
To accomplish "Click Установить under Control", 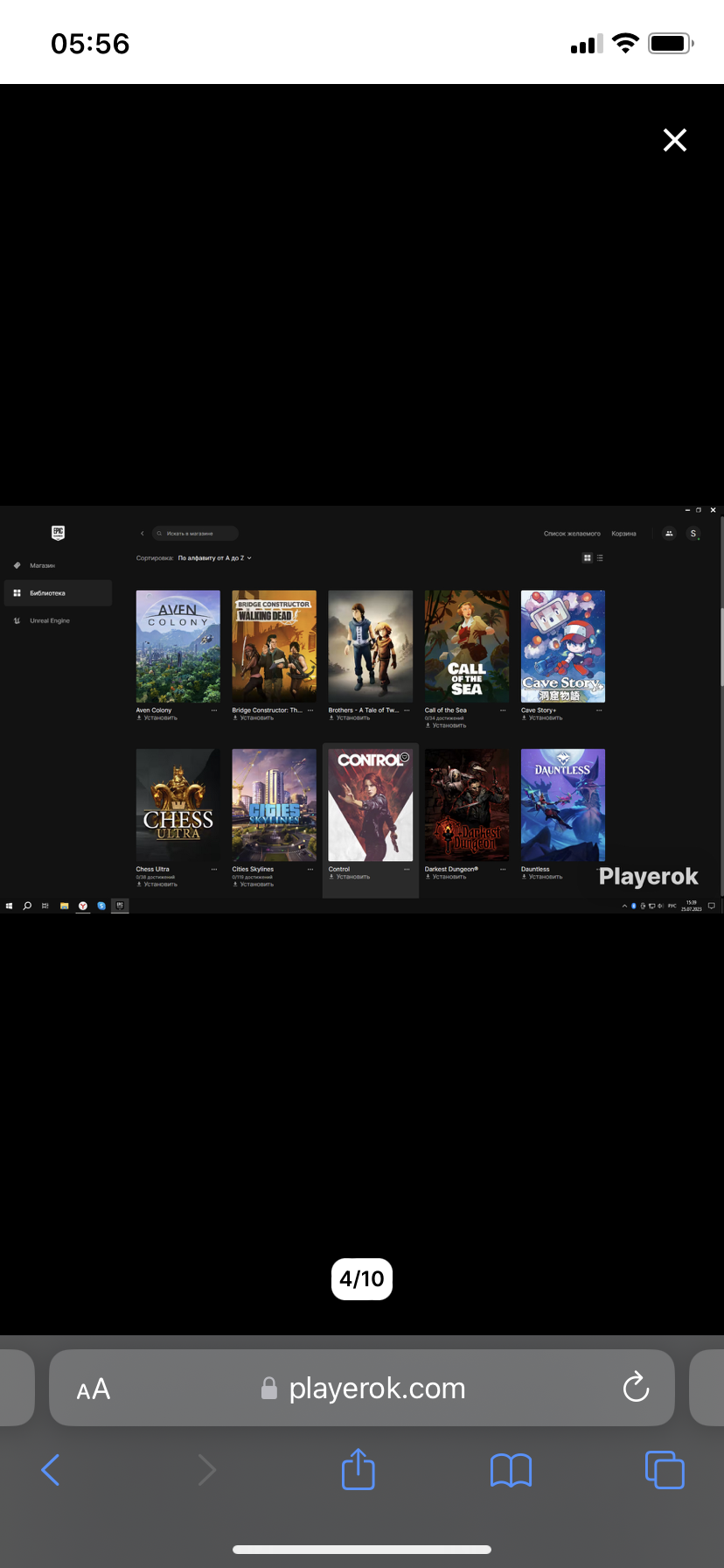I will (x=352, y=877).
